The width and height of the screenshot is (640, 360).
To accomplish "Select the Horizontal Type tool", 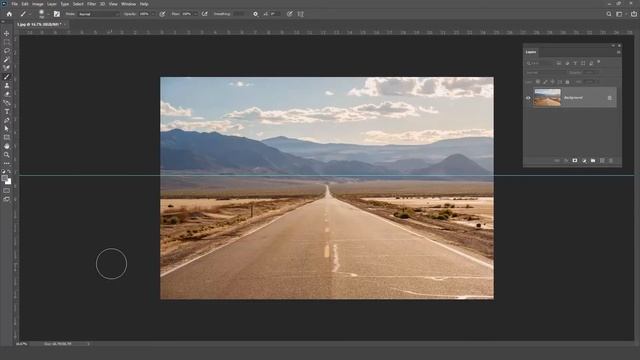I will tap(7, 111).
